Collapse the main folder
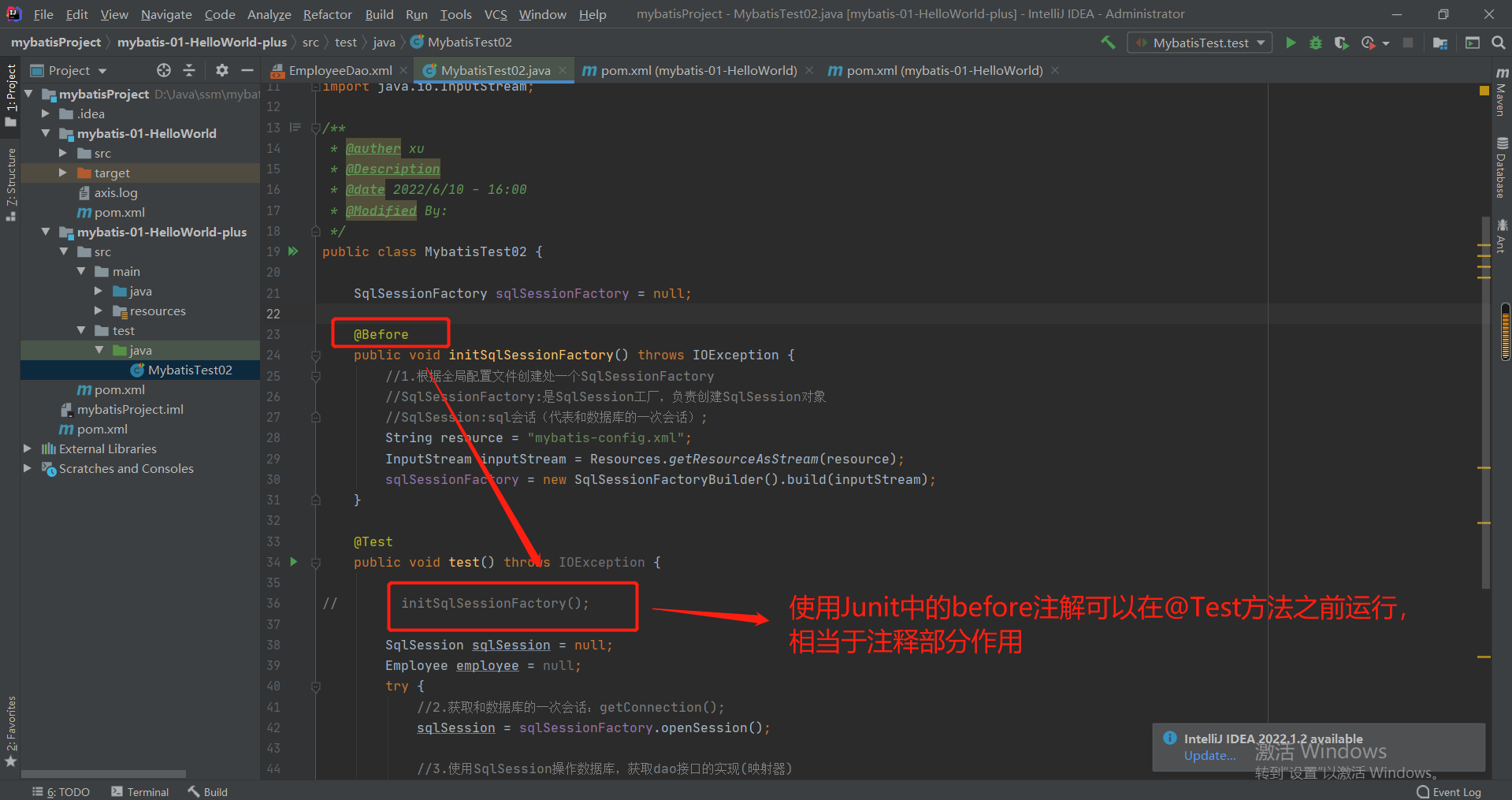 click(81, 271)
